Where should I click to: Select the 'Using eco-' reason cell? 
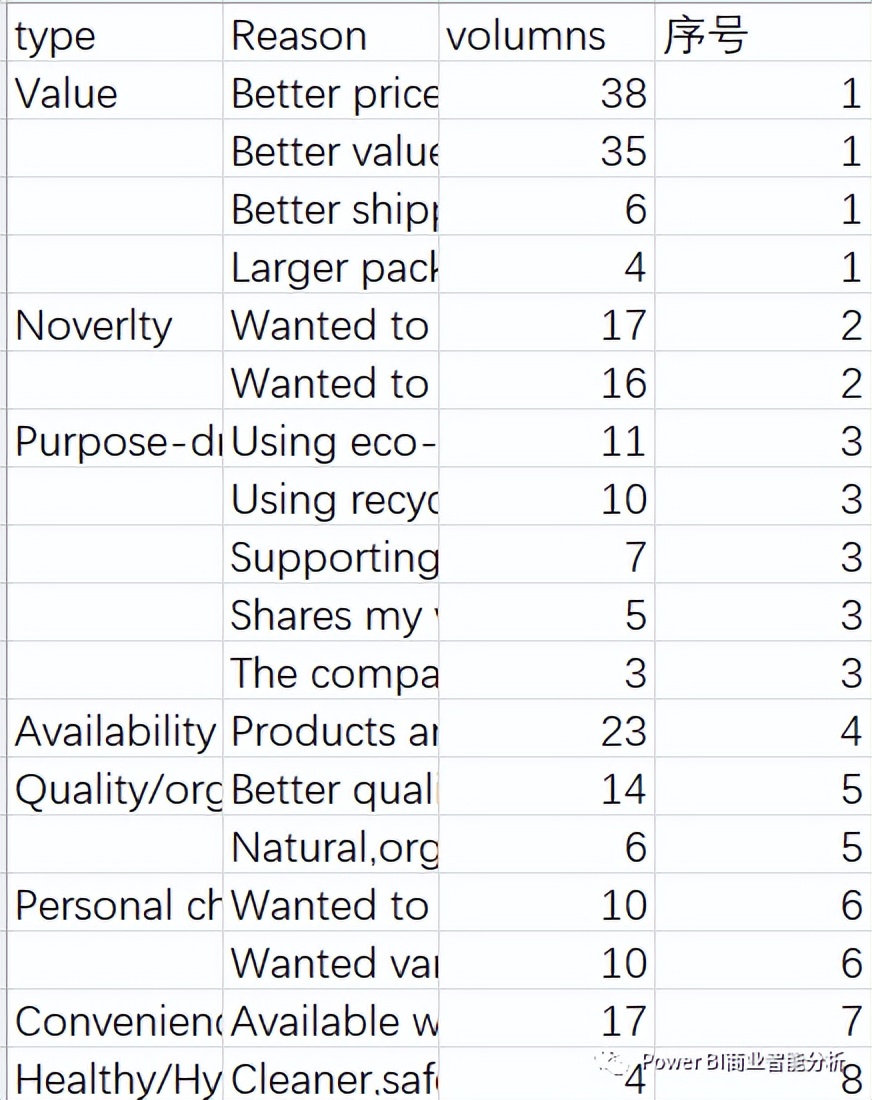[331, 438]
